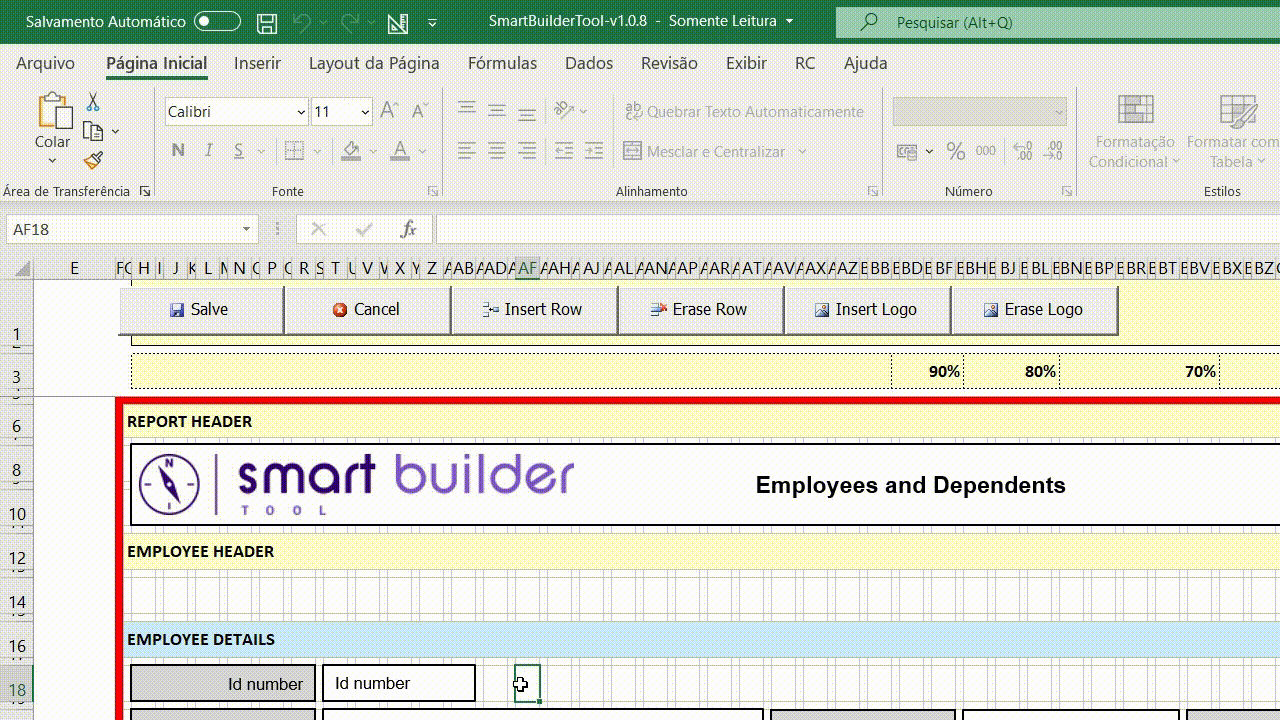Select the Format Painter brush icon

click(x=93, y=160)
